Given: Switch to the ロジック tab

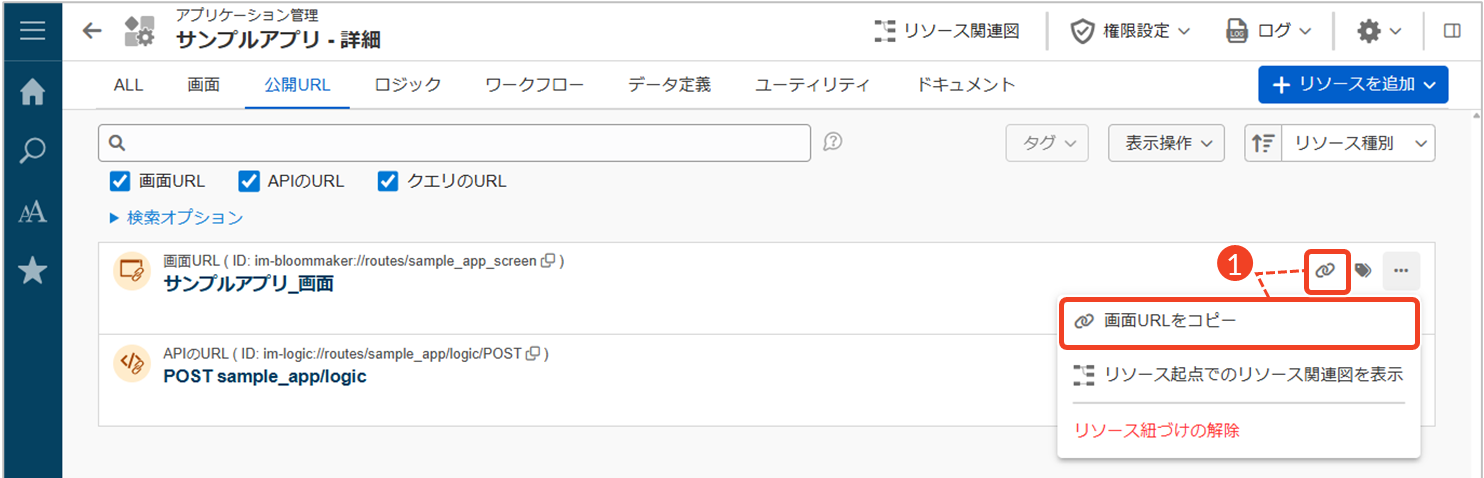Looking at the screenshot, I should click(x=408, y=85).
